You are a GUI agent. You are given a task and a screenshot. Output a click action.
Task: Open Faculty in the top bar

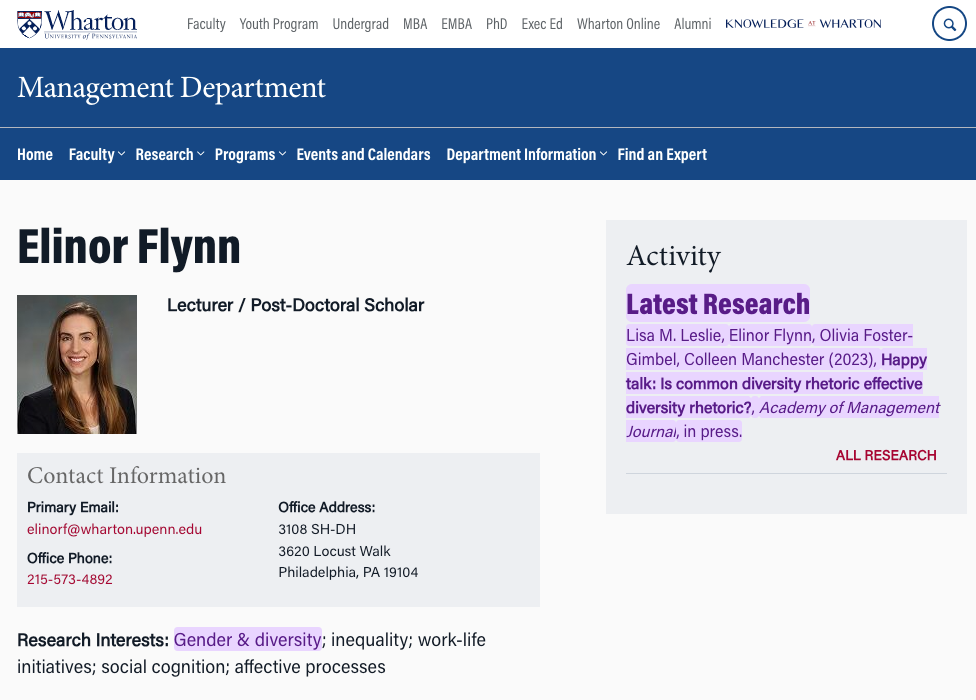pos(206,24)
